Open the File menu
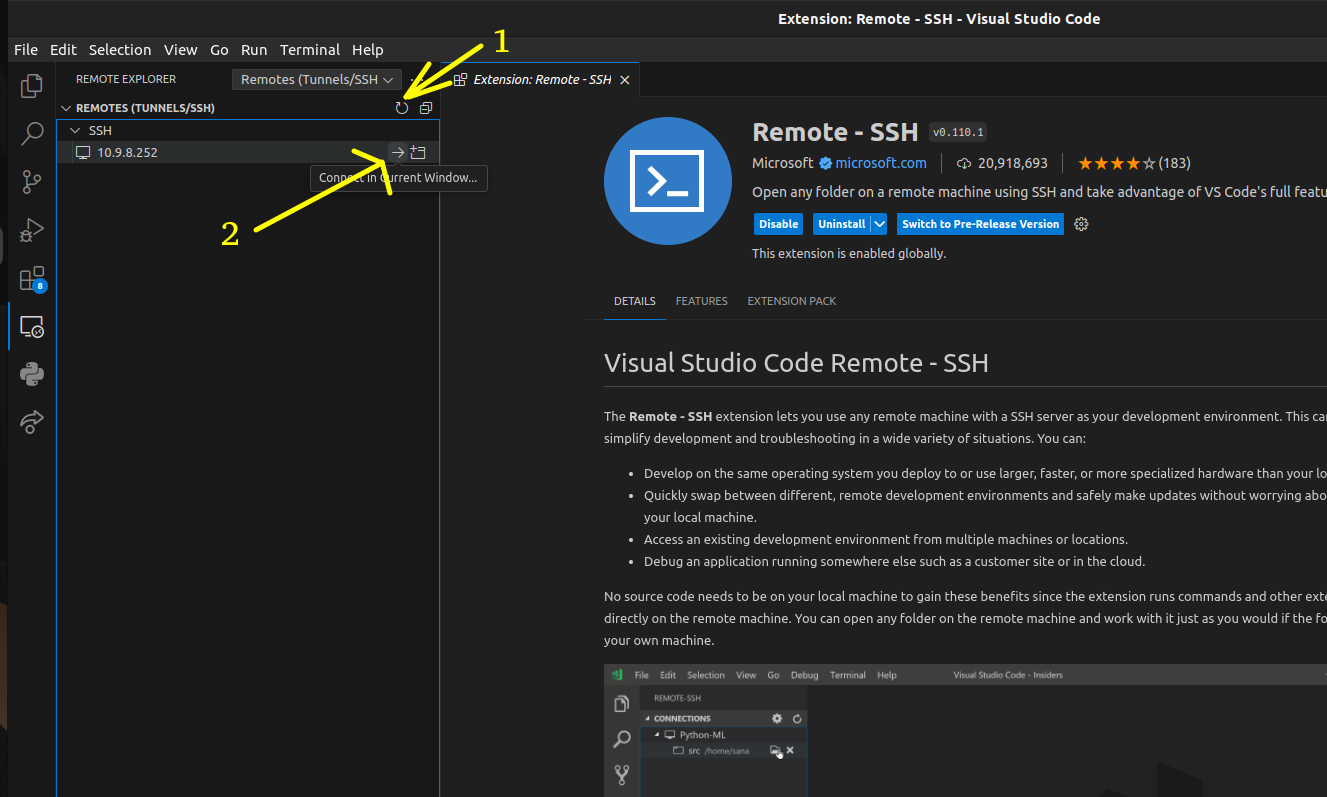This screenshot has width=1327, height=797. click(26, 49)
